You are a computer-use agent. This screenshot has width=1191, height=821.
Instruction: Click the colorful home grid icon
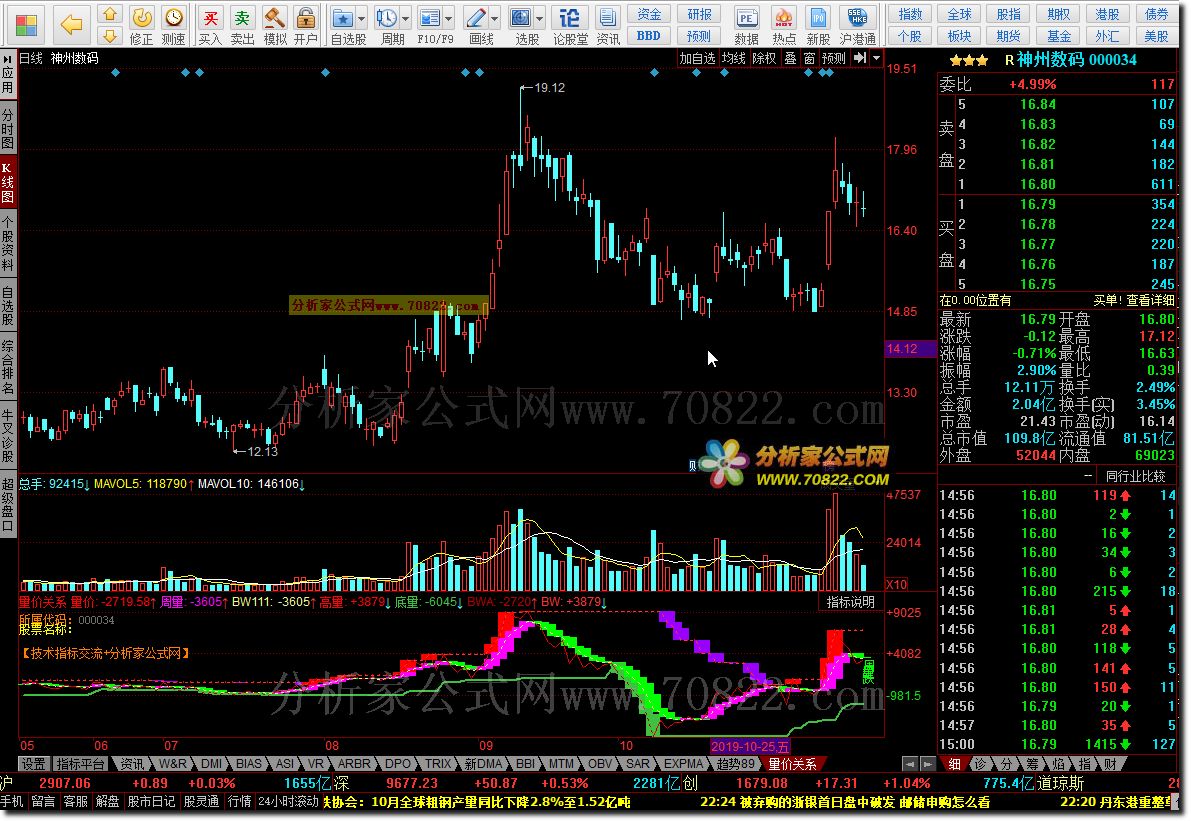(26, 24)
